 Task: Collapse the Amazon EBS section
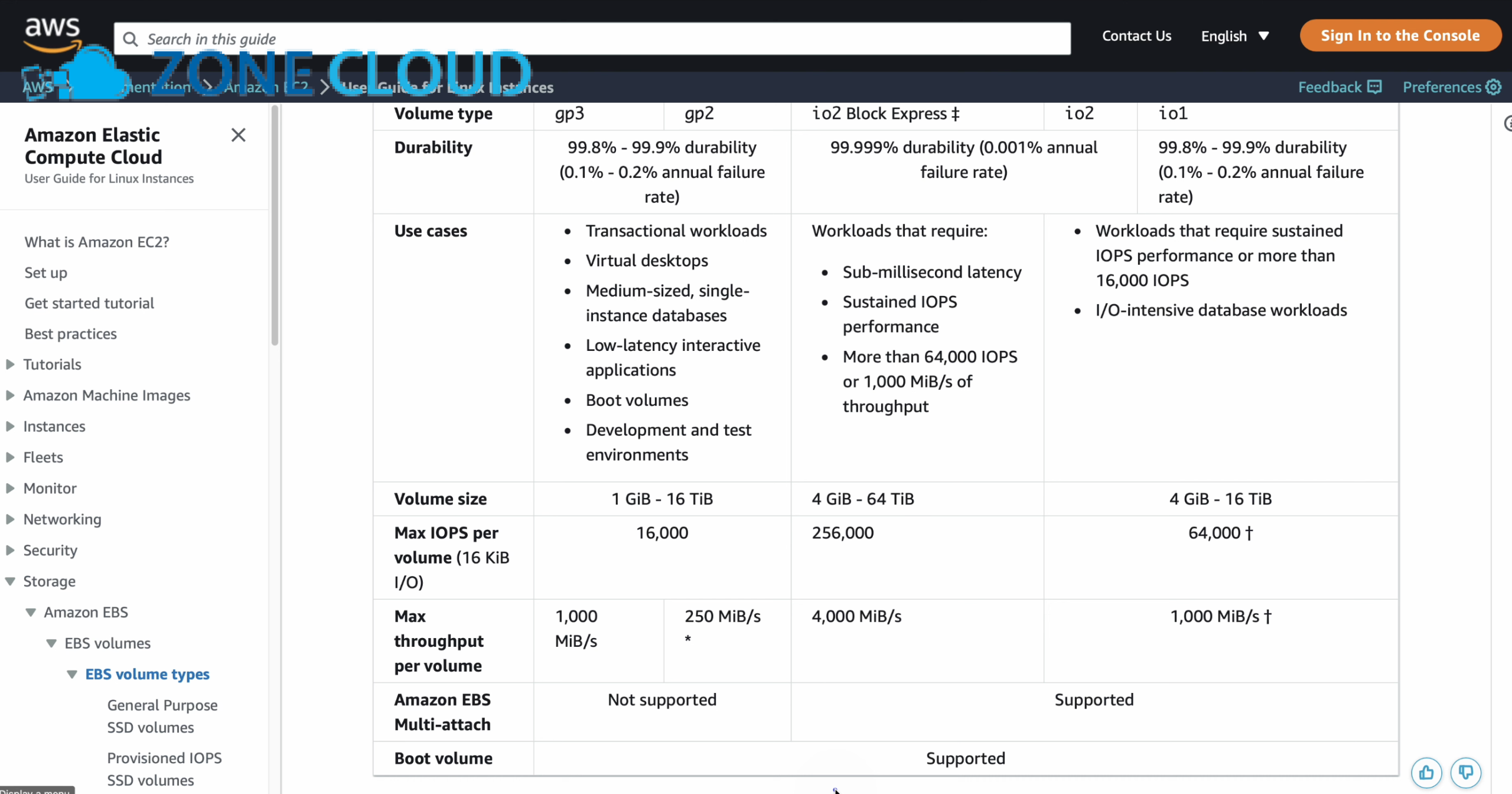pos(31,613)
